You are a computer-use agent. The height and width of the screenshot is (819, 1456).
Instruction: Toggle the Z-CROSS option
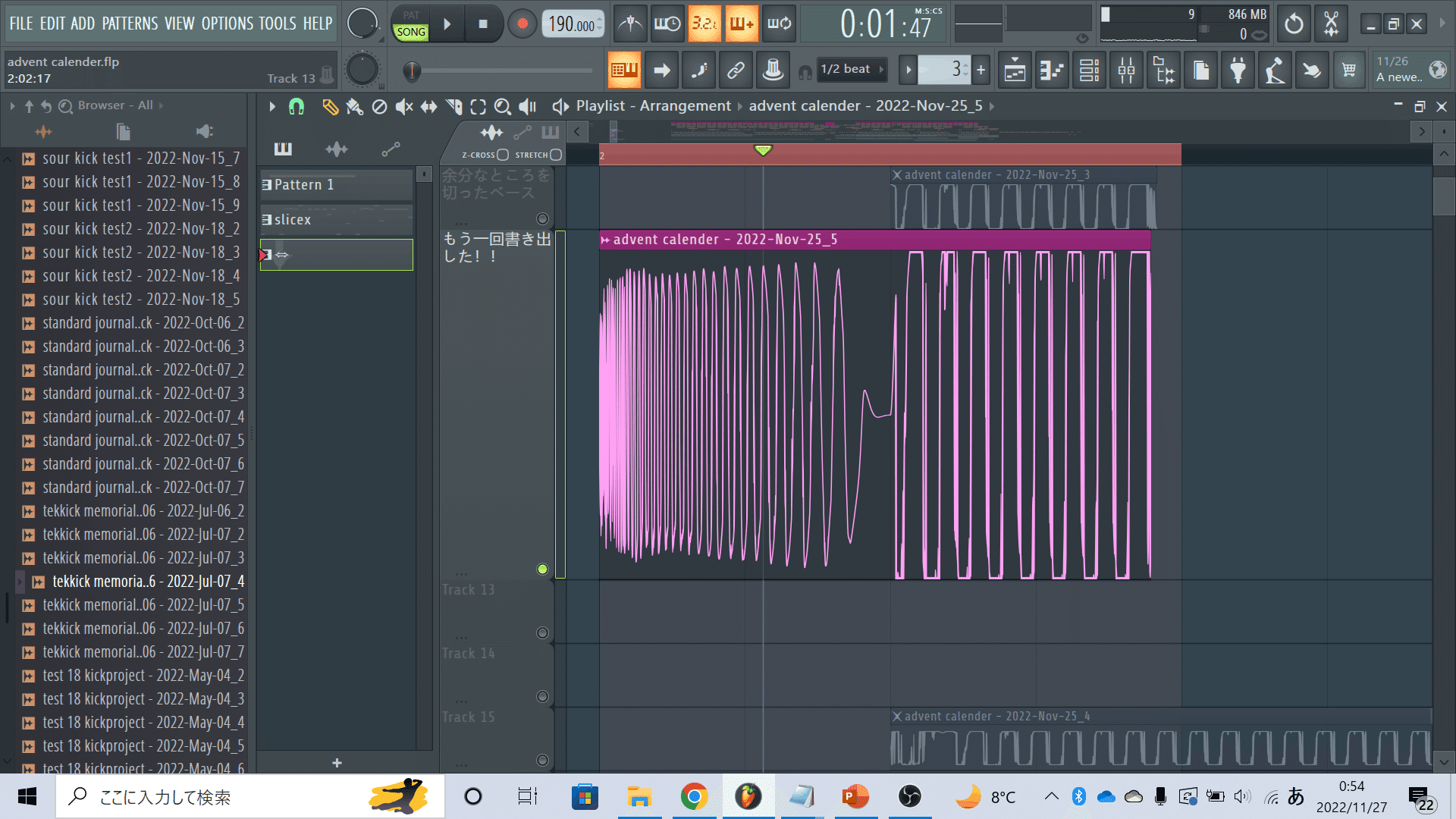pos(502,155)
